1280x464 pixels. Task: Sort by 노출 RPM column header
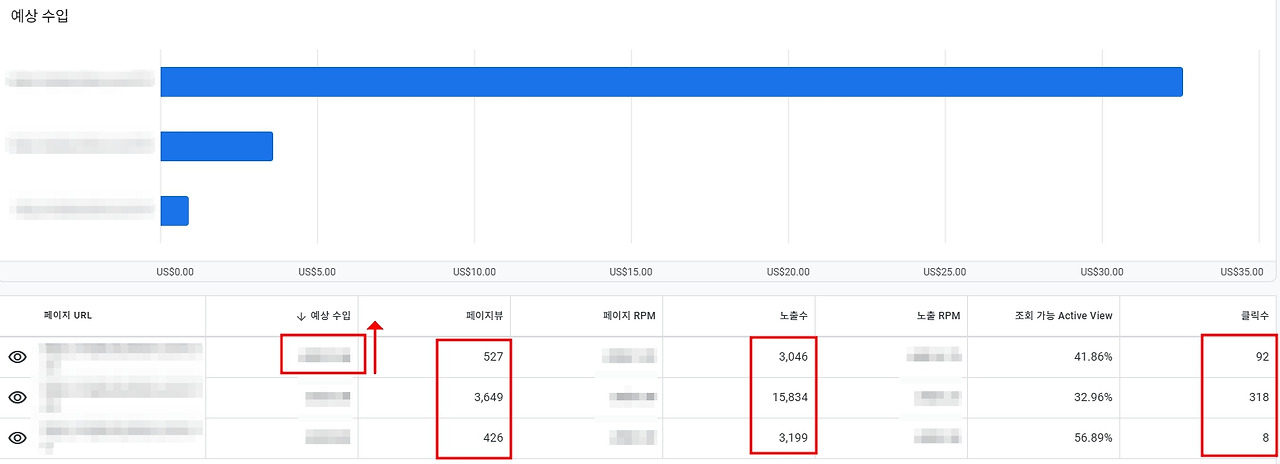937,316
